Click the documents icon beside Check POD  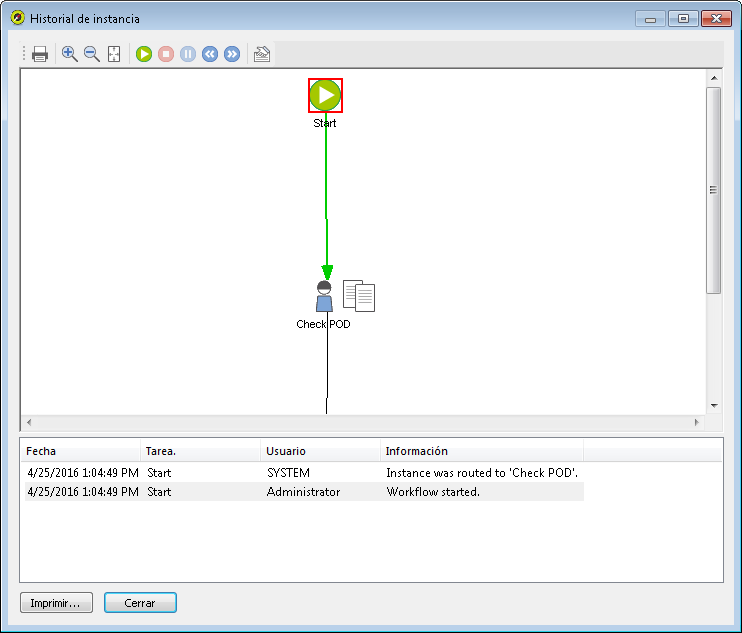pos(359,296)
